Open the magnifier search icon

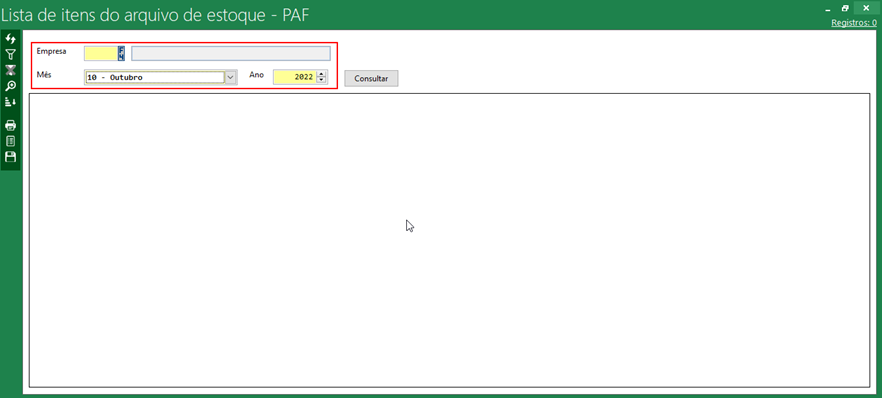coord(10,86)
